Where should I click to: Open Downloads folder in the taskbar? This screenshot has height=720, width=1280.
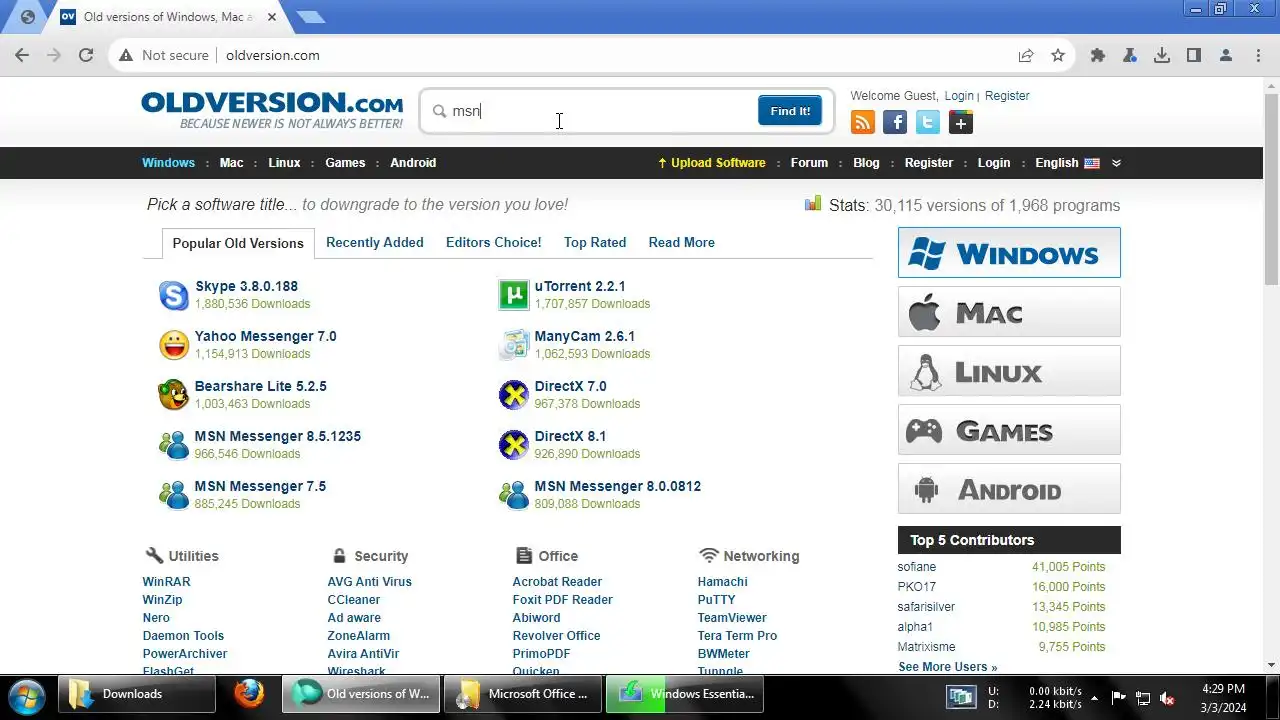point(137,694)
